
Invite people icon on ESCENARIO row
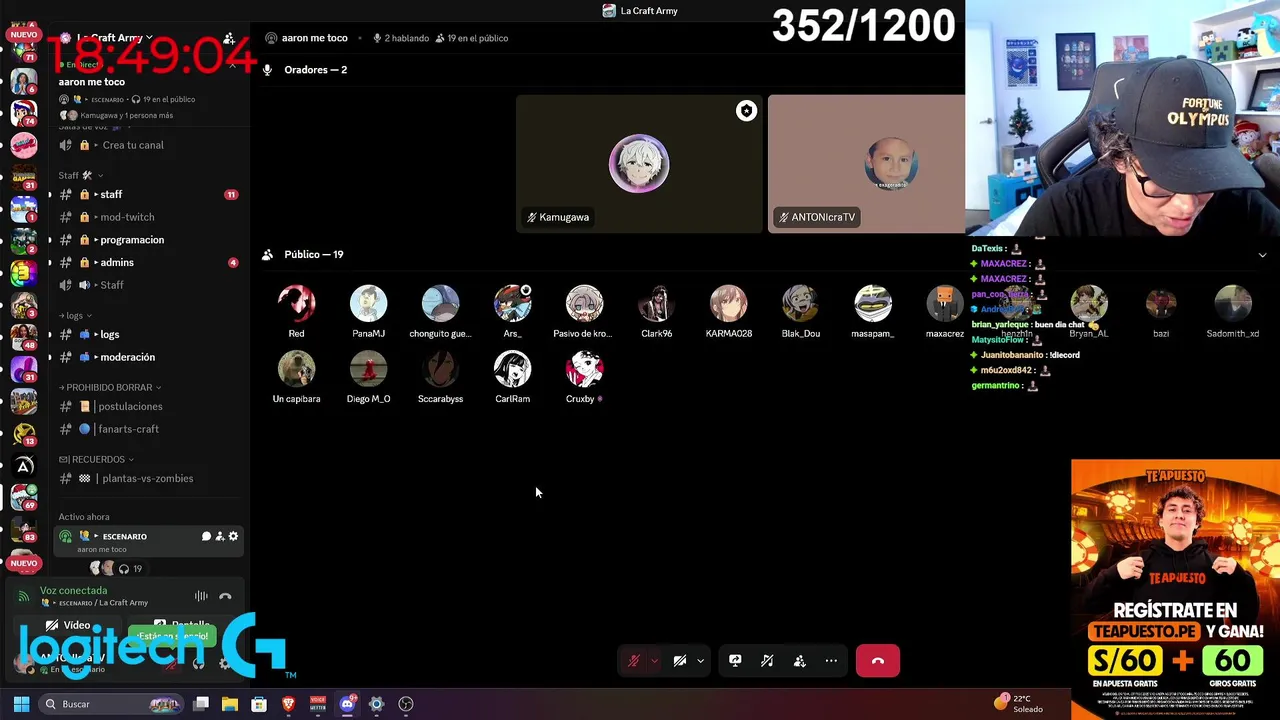pyautogui.click(x=220, y=536)
